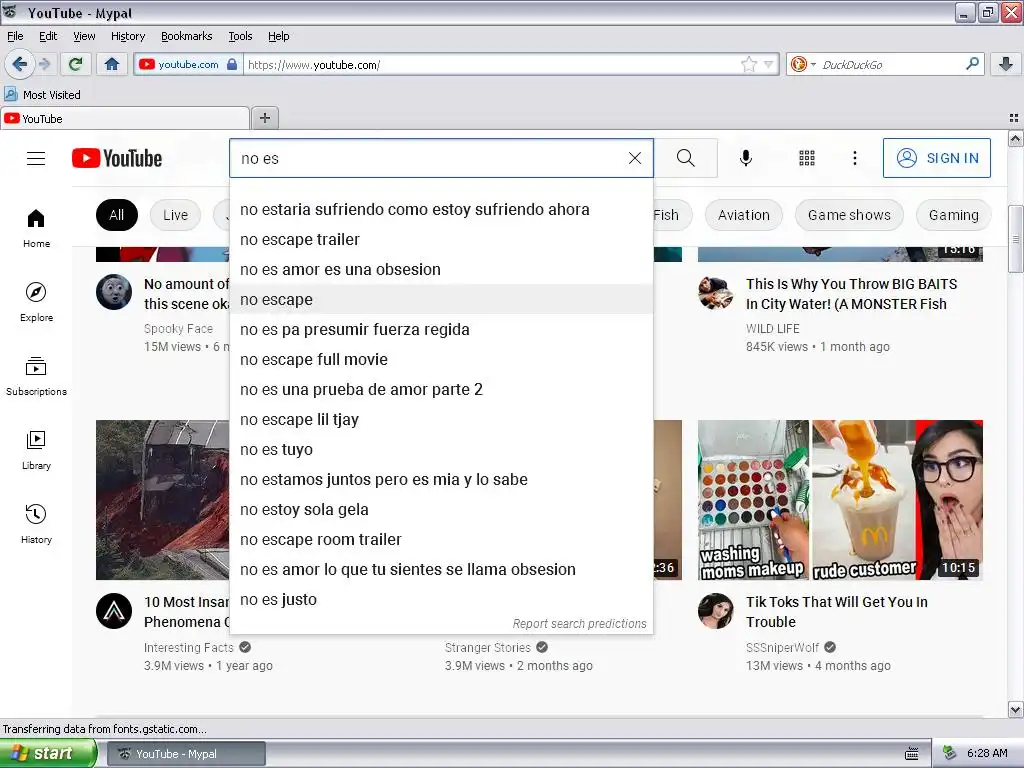Open Subscriptions in the sidebar
1024x768 pixels.
click(x=37, y=377)
